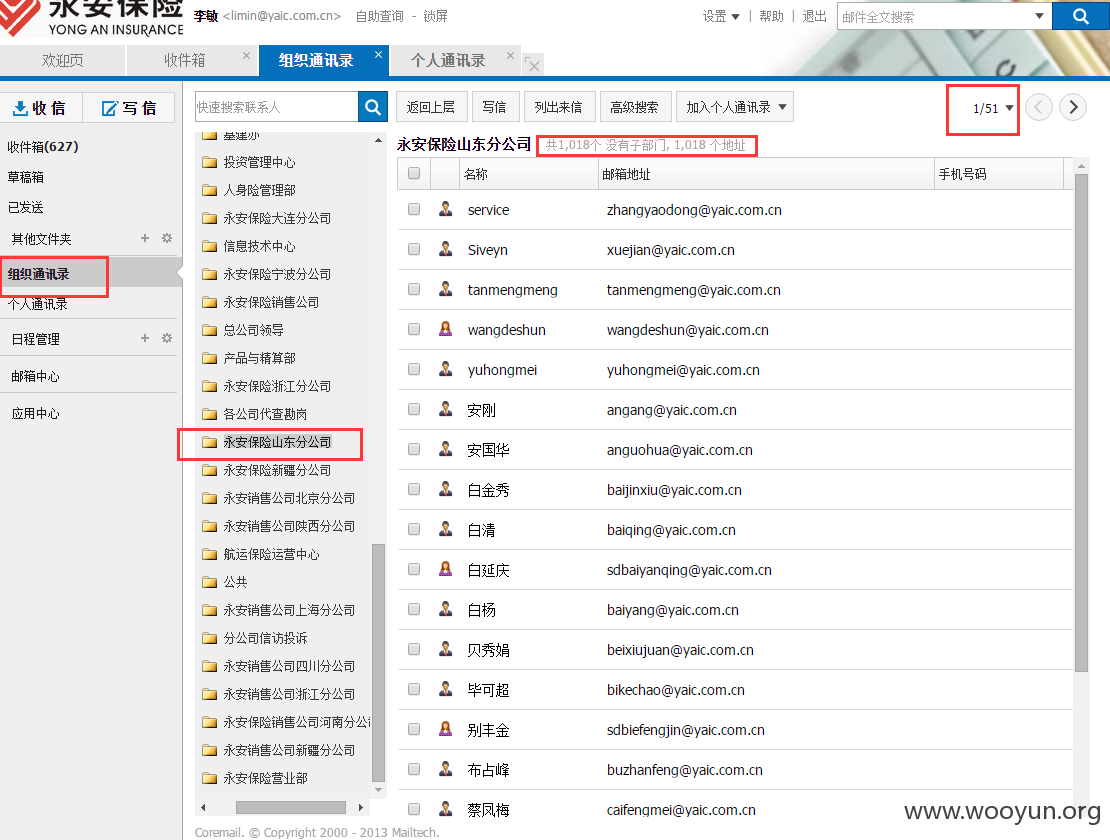
Task: Close the 收件箱 tab
Action: [246, 55]
